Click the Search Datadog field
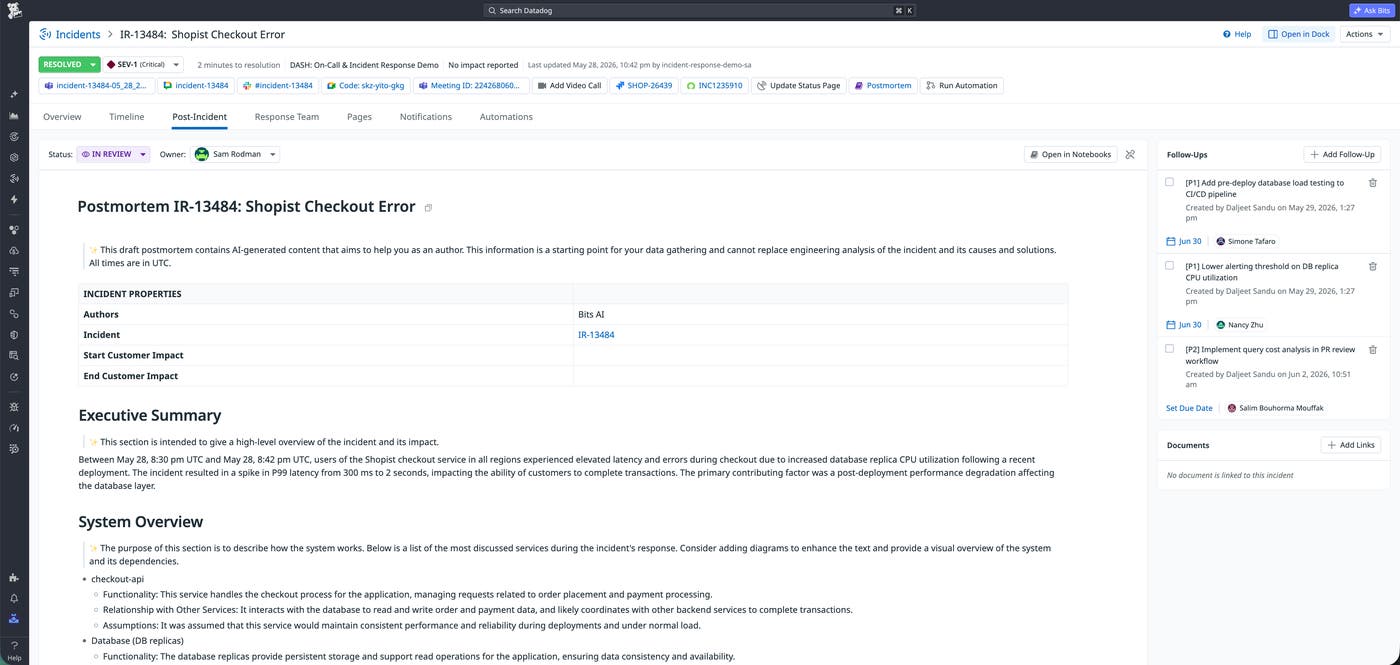The height and width of the screenshot is (665, 1400). pos(699,10)
